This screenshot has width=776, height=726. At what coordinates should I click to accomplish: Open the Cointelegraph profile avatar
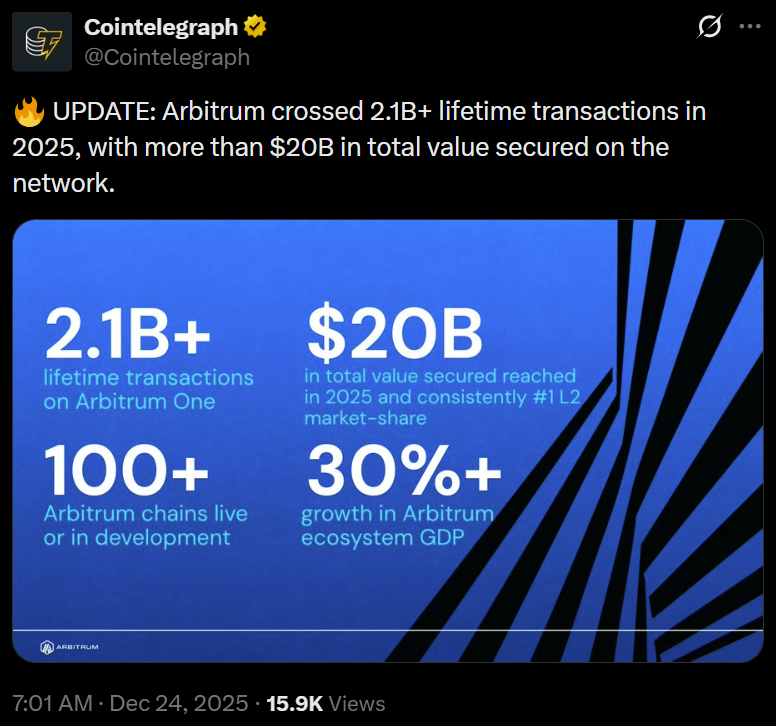point(42,42)
